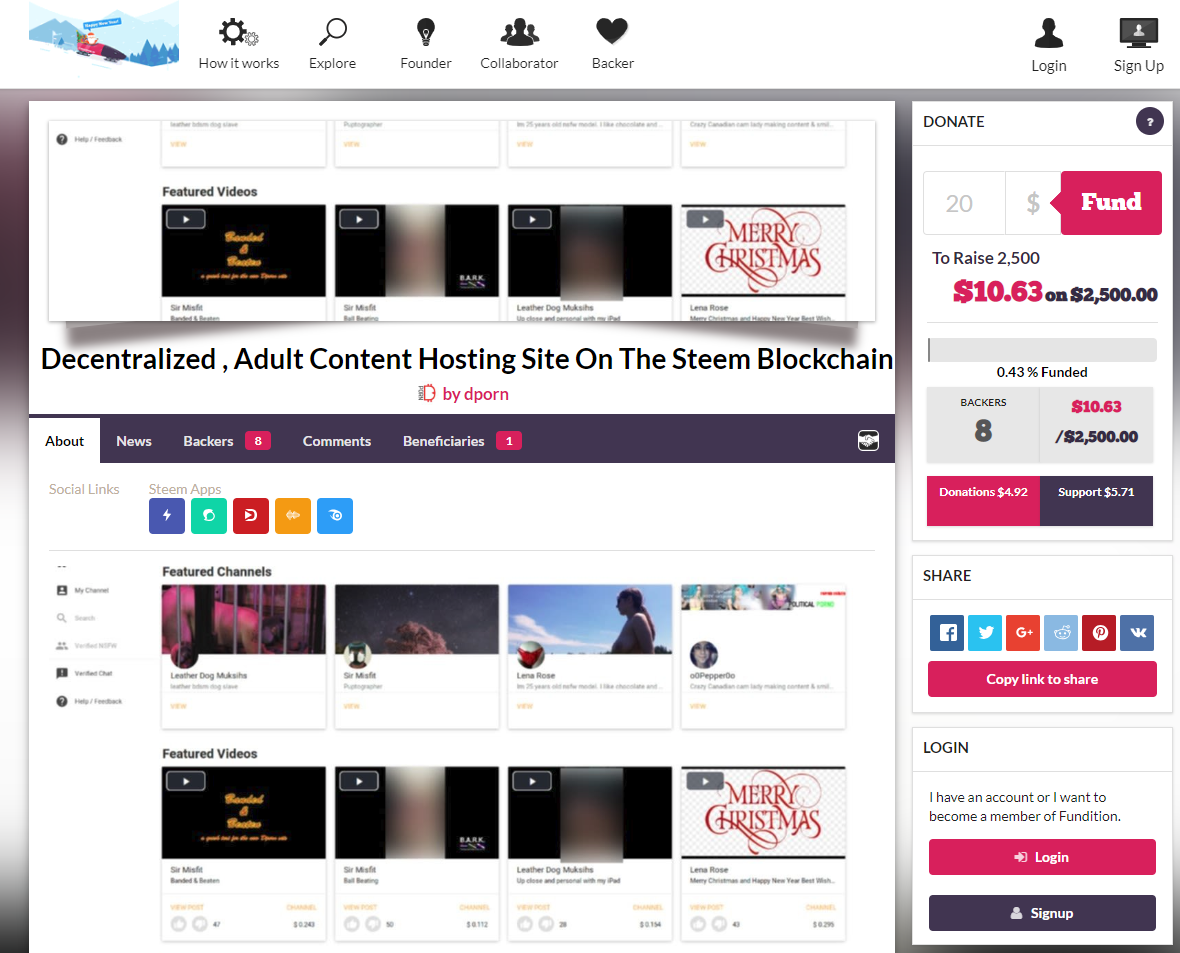Viewport: 1180px width, 953px height.
Task: Share on Reddit
Action: (1061, 632)
